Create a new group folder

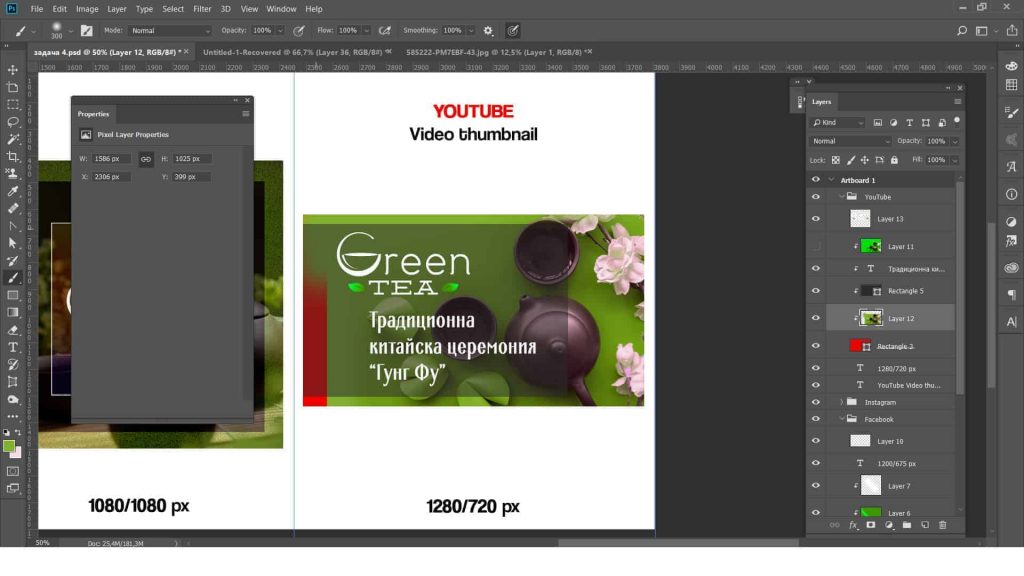tap(906, 525)
